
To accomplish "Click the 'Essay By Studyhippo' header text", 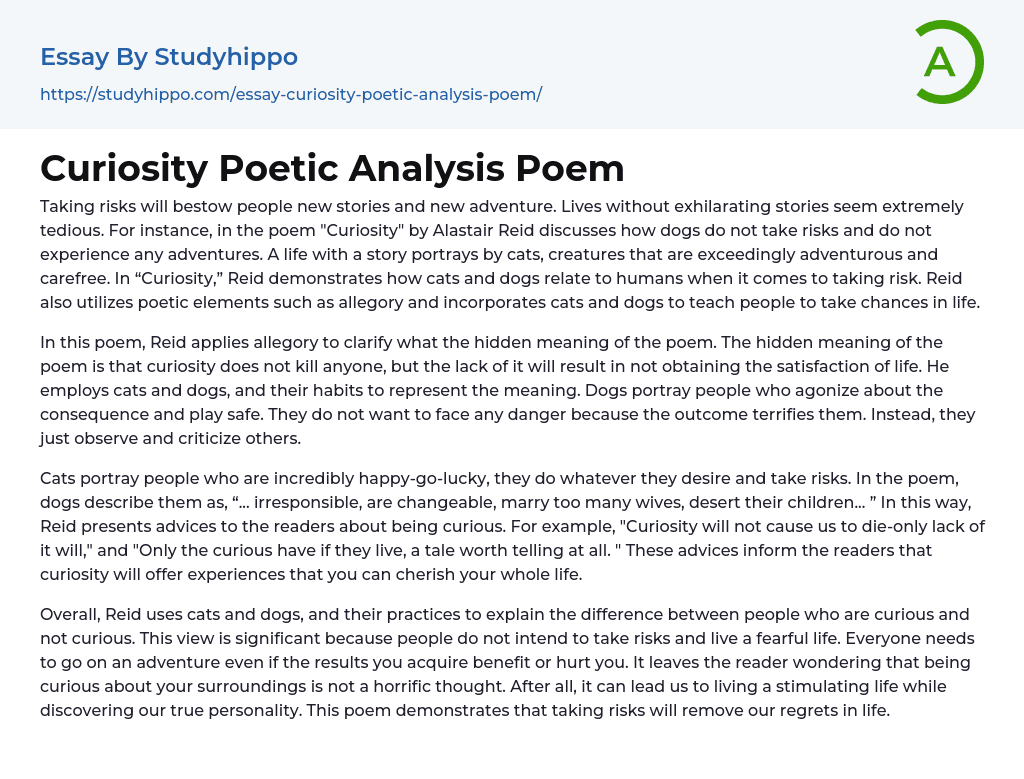I will pos(168,57).
